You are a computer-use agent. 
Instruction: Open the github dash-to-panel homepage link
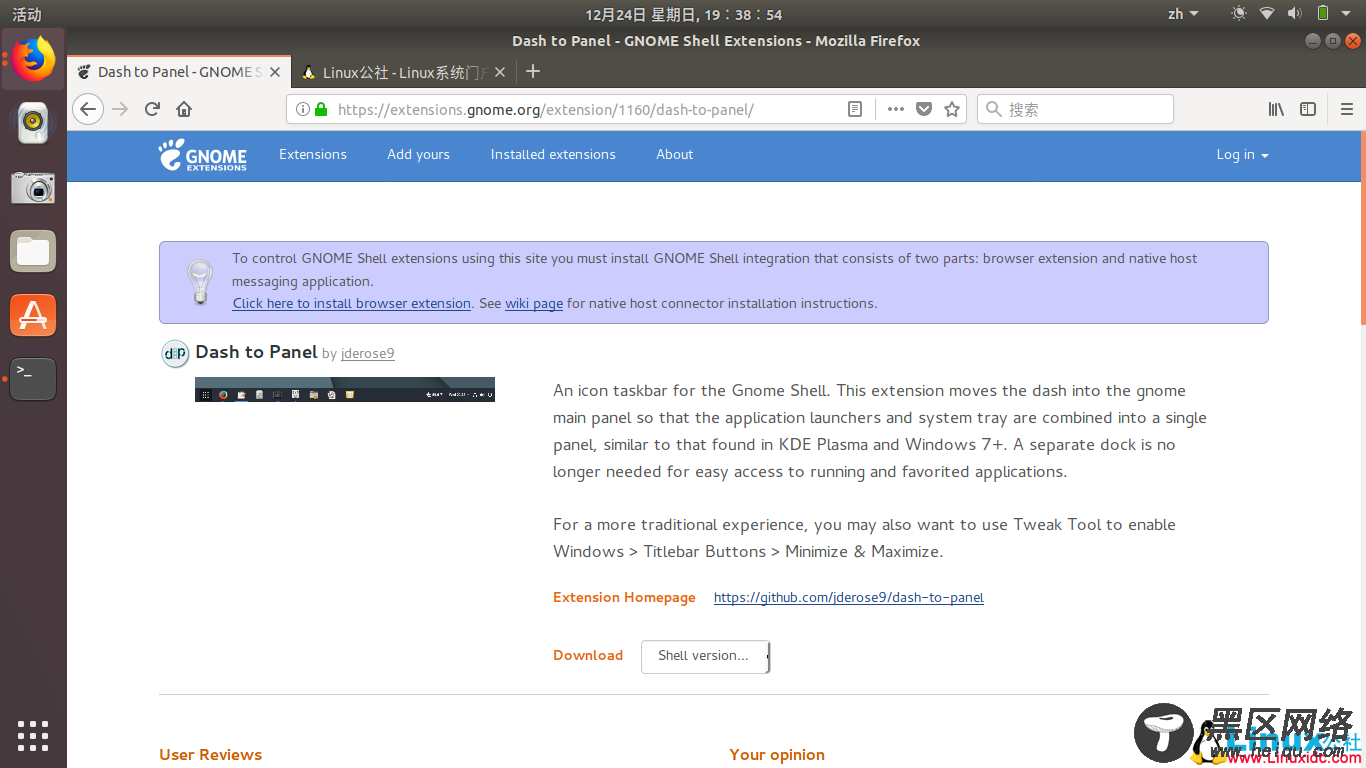click(x=849, y=598)
